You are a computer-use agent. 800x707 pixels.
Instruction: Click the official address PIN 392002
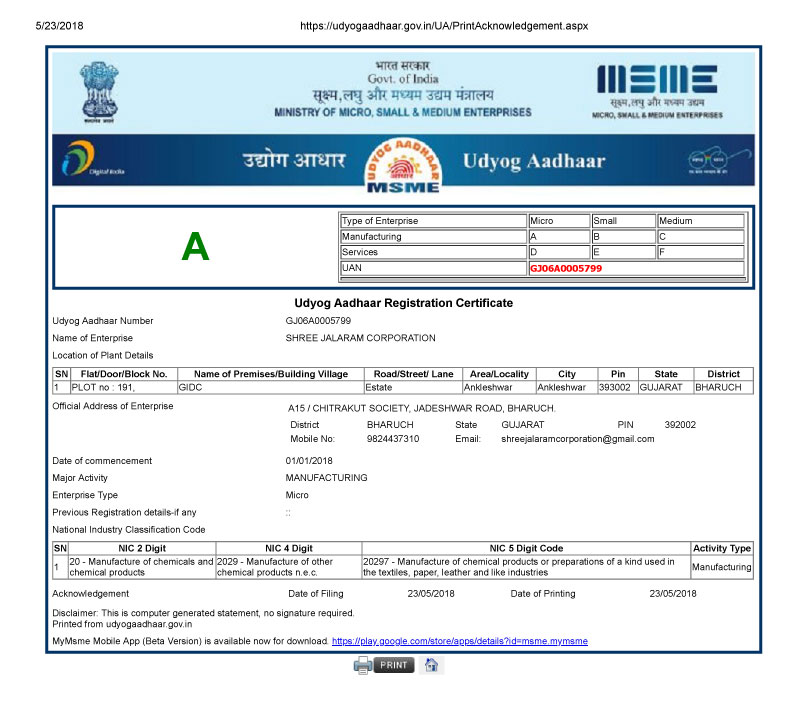[680, 425]
